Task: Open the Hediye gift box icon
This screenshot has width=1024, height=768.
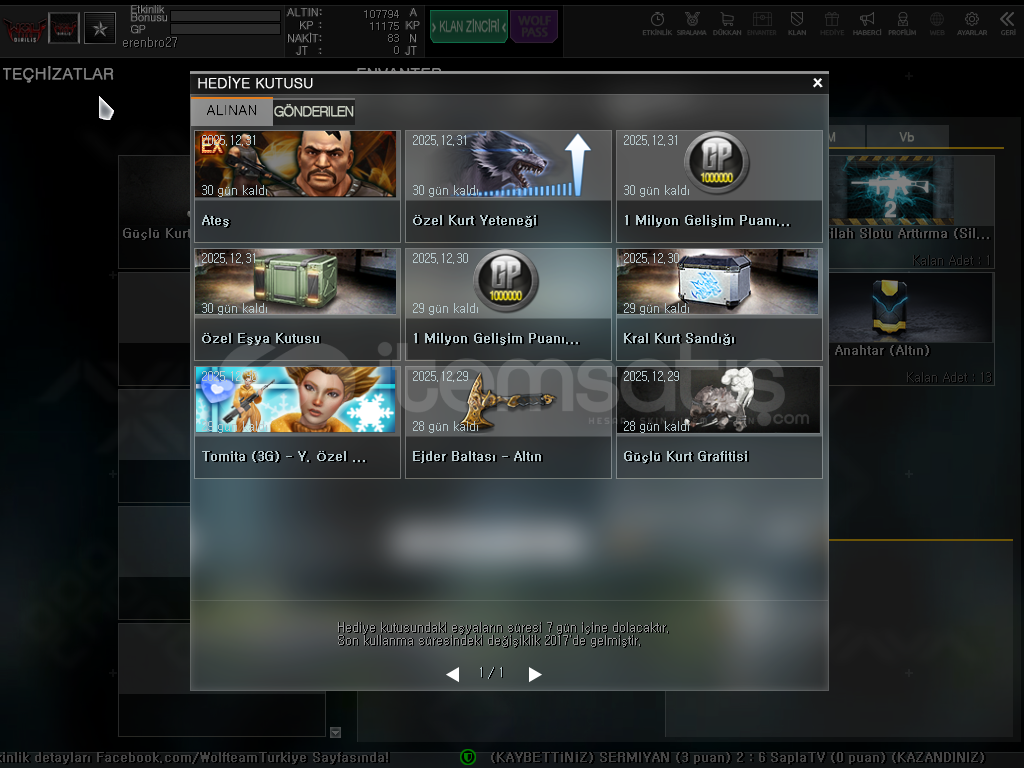Action: point(832,24)
